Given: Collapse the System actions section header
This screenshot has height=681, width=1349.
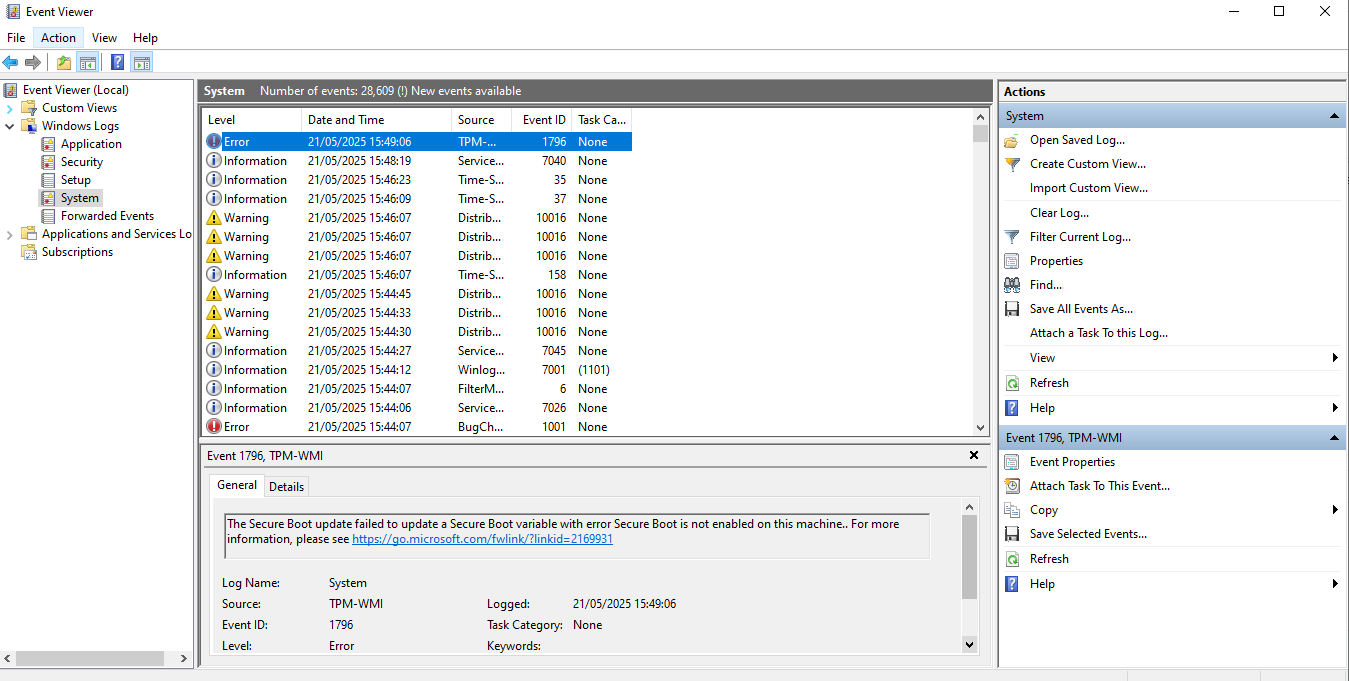Looking at the screenshot, I should click(1335, 116).
